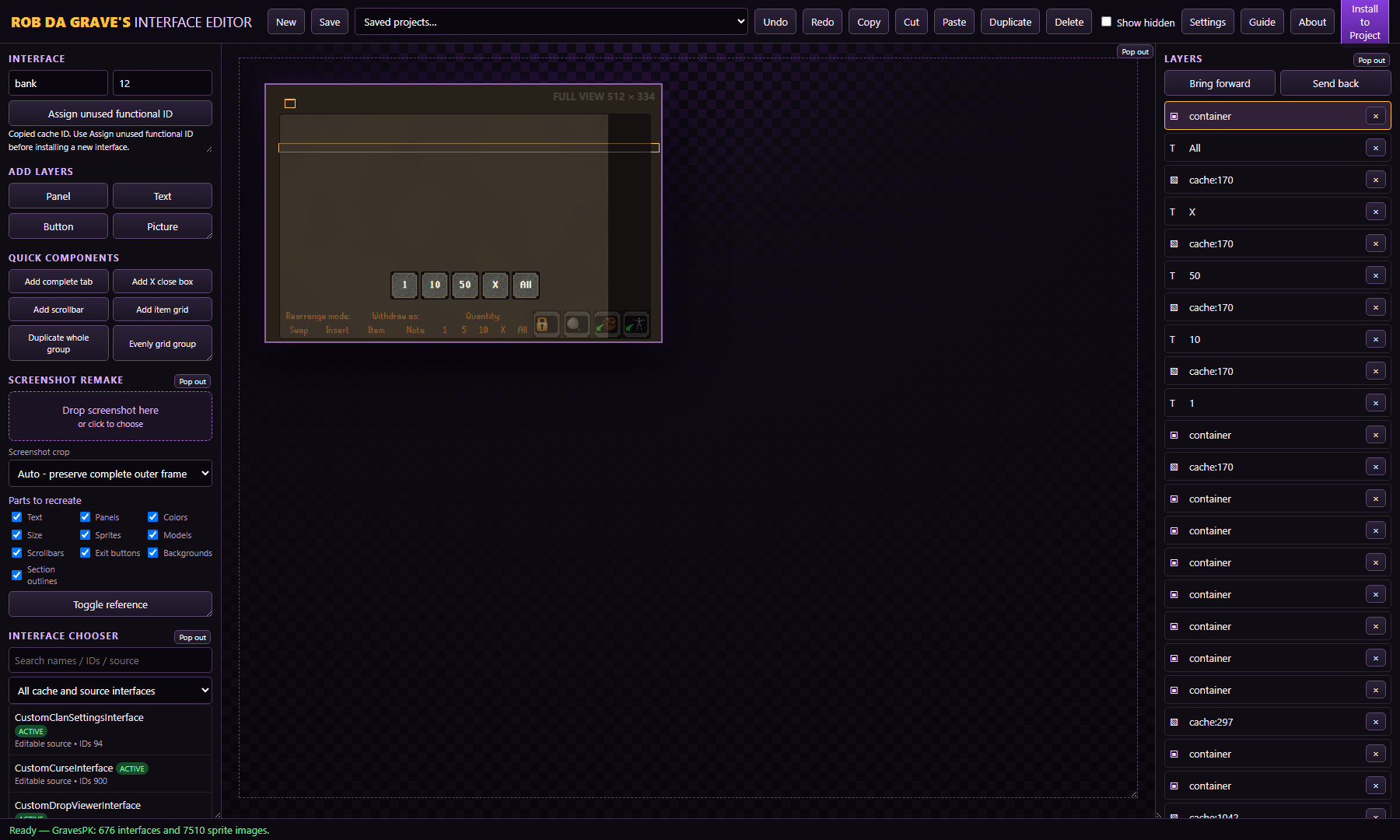Click the interface name field containing 'bank'
Screen dimensions: 1400x840
tap(58, 83)
